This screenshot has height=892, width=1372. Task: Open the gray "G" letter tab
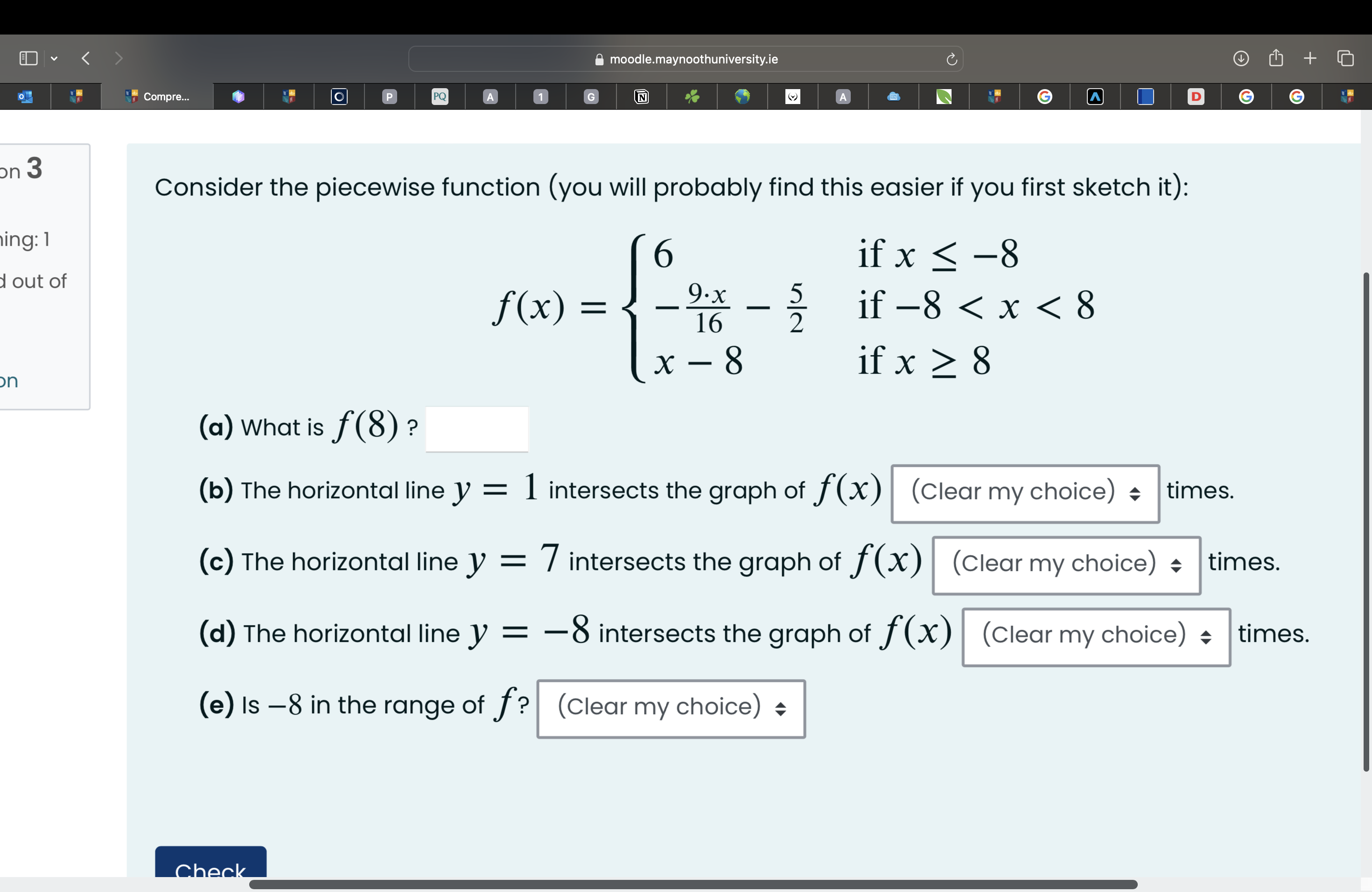coord(591,96)
